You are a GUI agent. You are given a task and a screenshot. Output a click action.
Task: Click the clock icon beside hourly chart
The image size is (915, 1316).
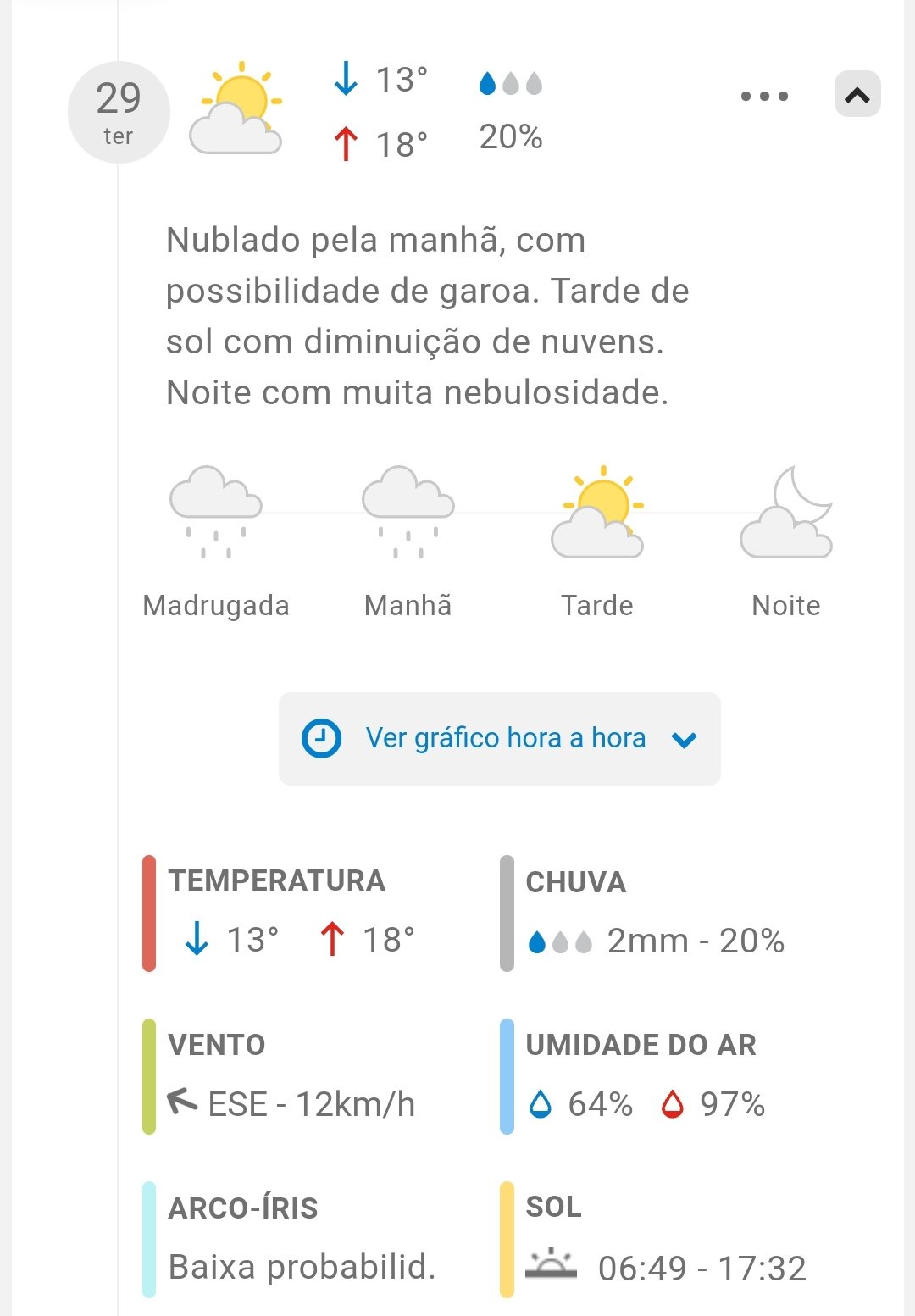point(322,738)
